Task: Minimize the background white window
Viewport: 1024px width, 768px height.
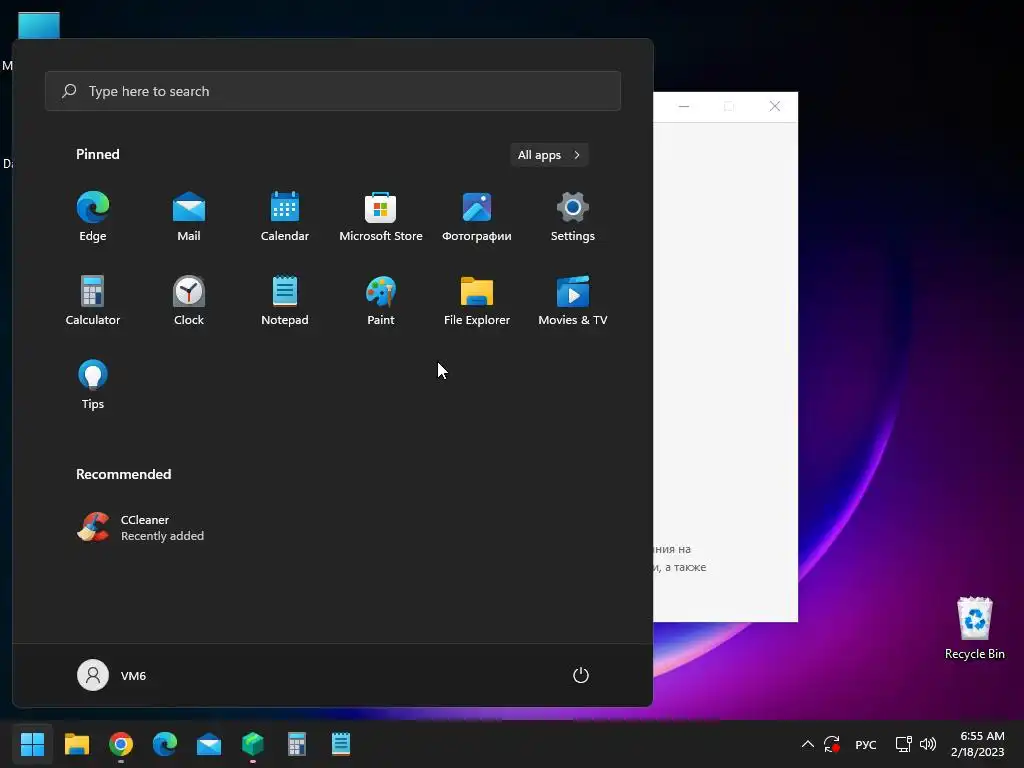Action: [684, 106]
